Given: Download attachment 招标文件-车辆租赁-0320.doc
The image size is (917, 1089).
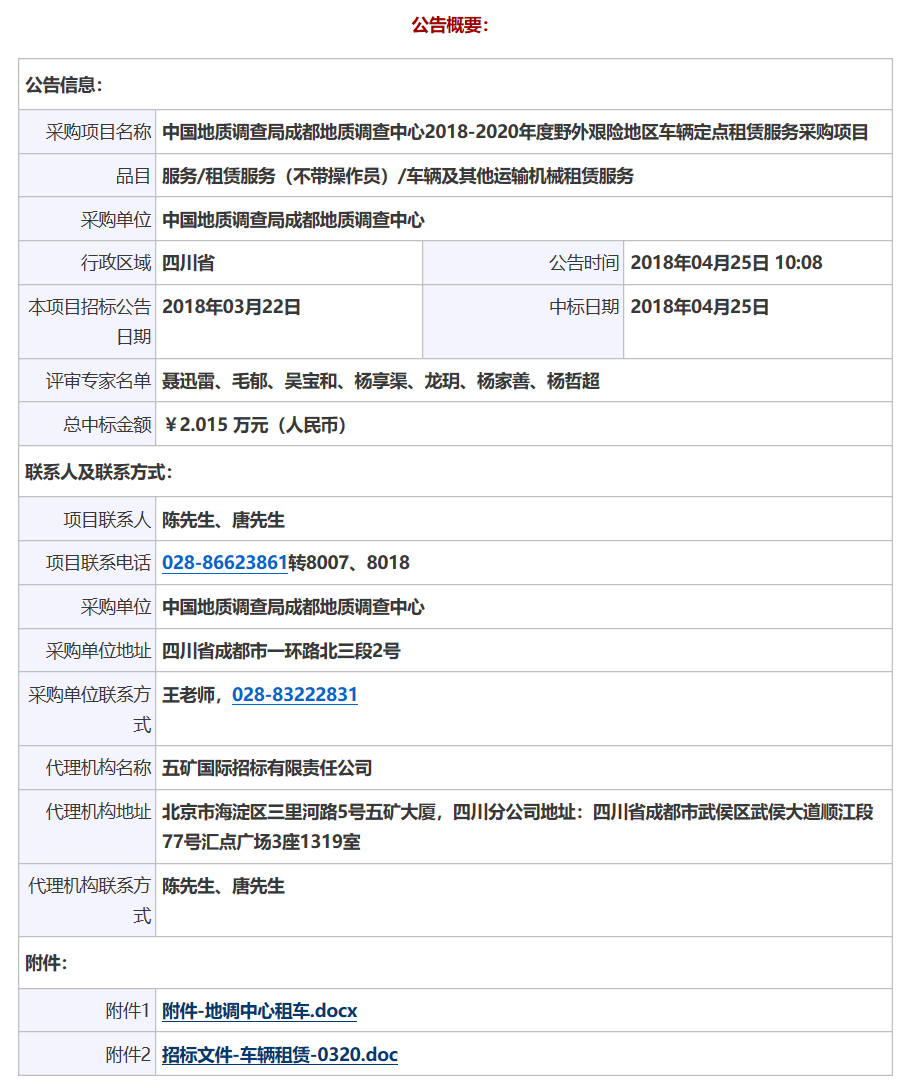Looking at the screenshot, I should [279, 1054].
